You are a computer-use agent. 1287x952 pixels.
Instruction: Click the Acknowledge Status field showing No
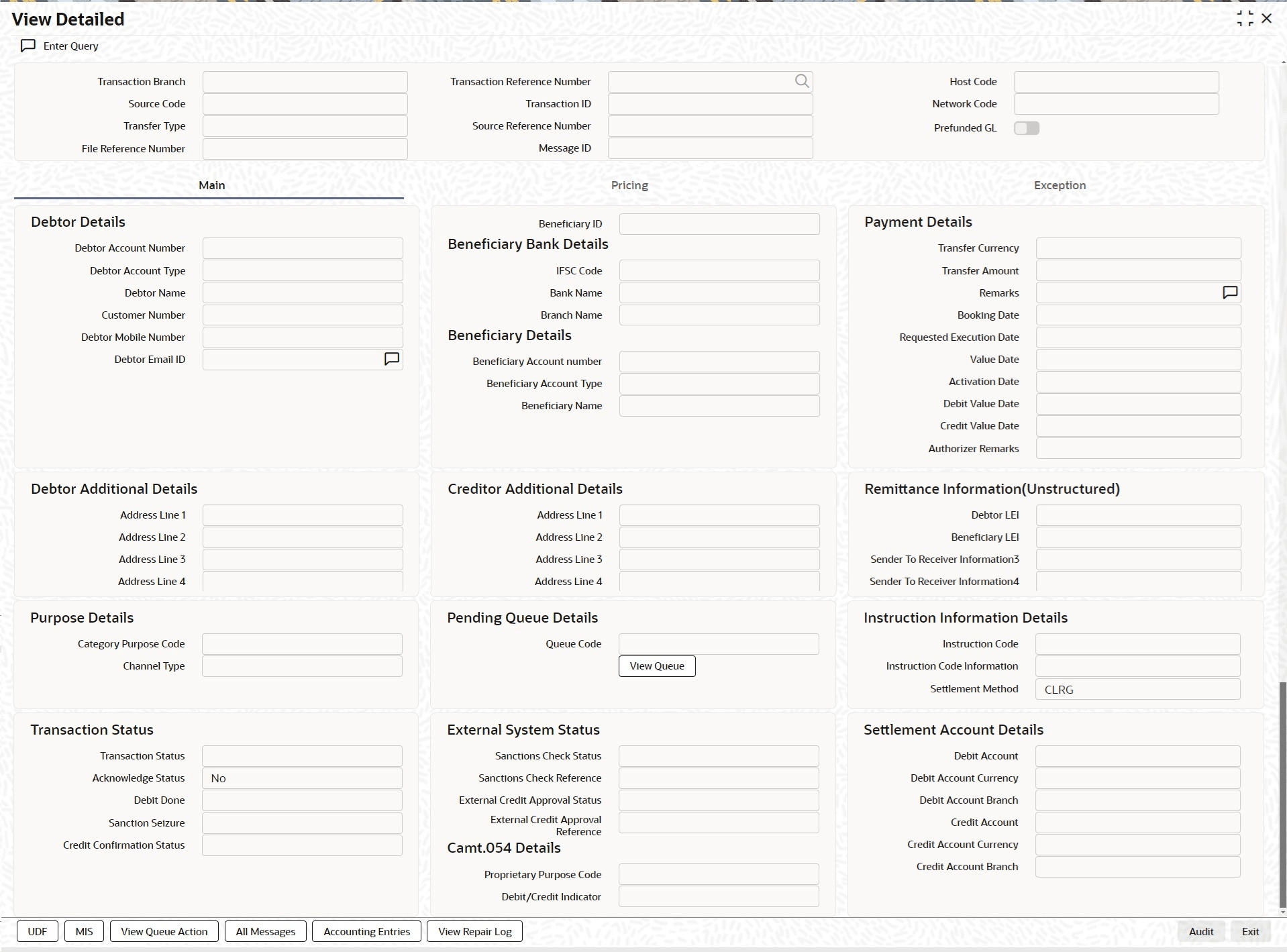click(x=302, y=778)
